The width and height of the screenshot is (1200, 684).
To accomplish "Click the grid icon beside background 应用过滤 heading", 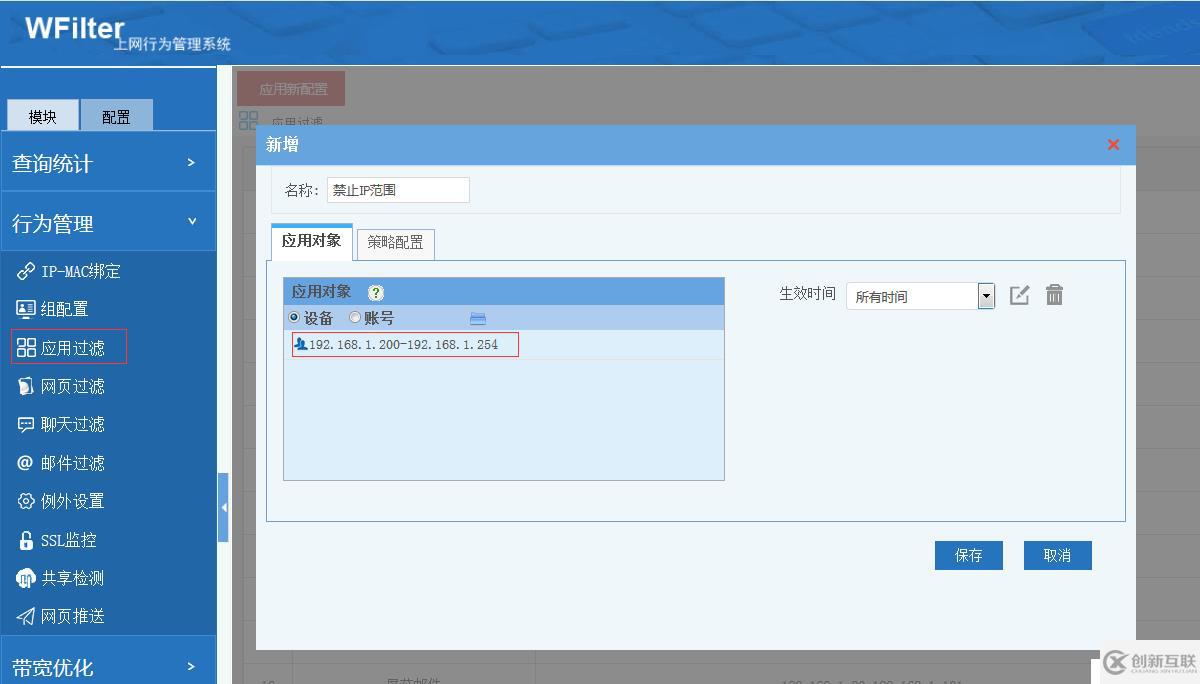I will pos(248,121).
